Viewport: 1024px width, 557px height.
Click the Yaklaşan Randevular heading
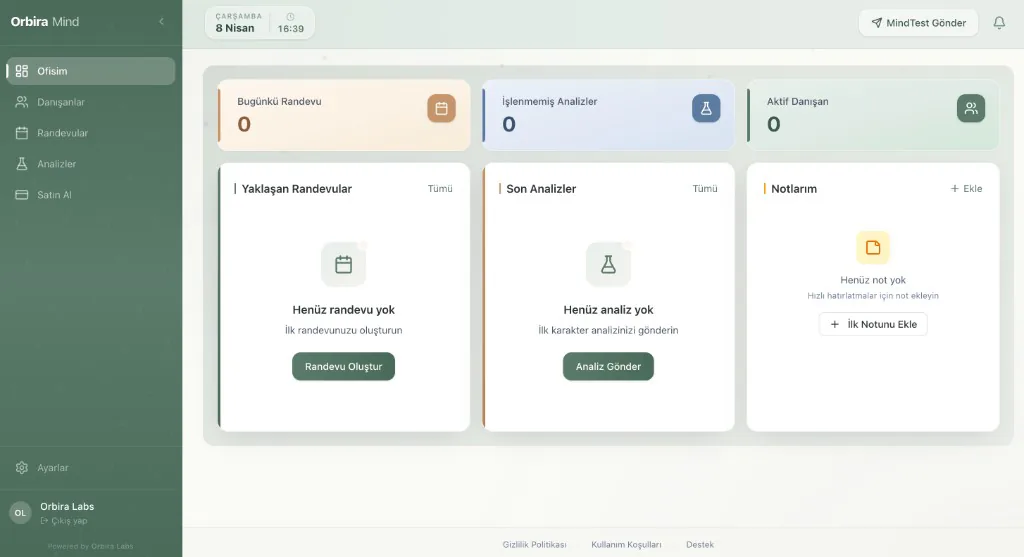click(x=296, y=189)
